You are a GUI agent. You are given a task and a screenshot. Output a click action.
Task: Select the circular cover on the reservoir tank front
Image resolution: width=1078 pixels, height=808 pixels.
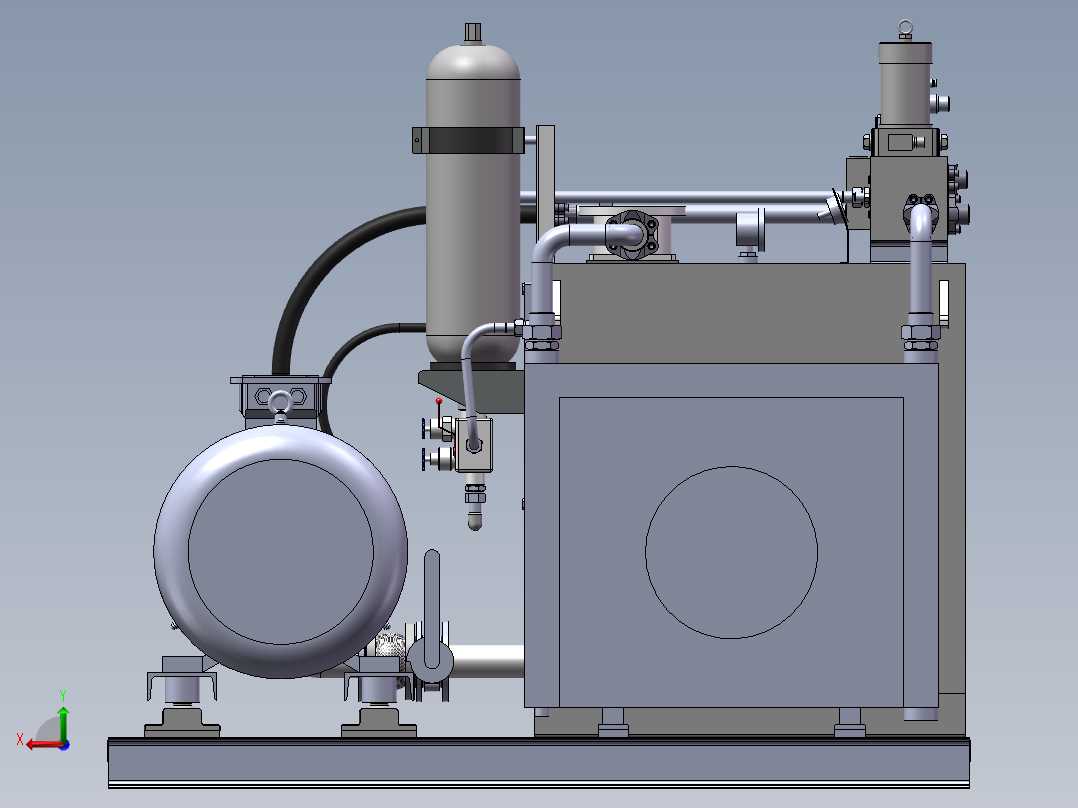click(732, 552)
